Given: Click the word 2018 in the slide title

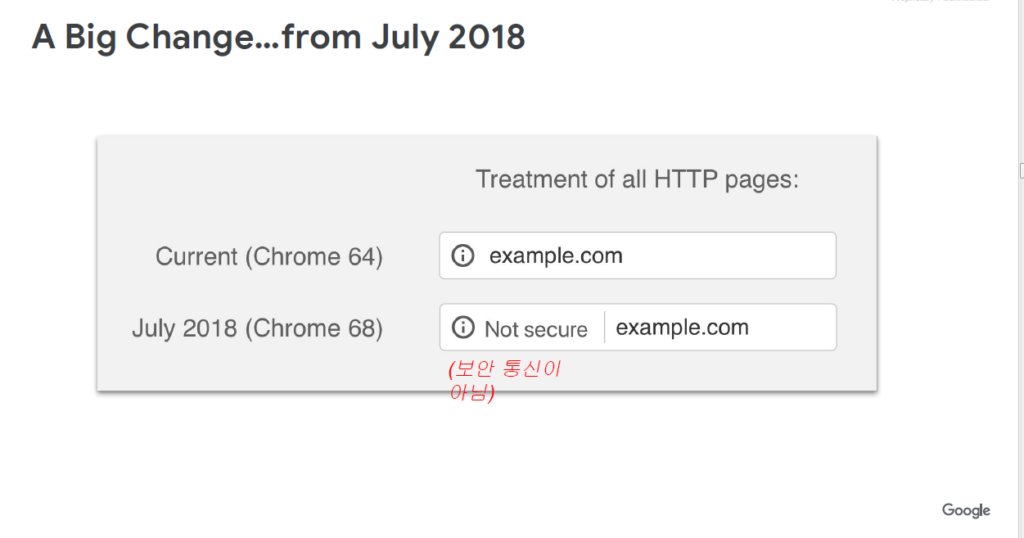Looking at the screenshot, I should 487,37.
